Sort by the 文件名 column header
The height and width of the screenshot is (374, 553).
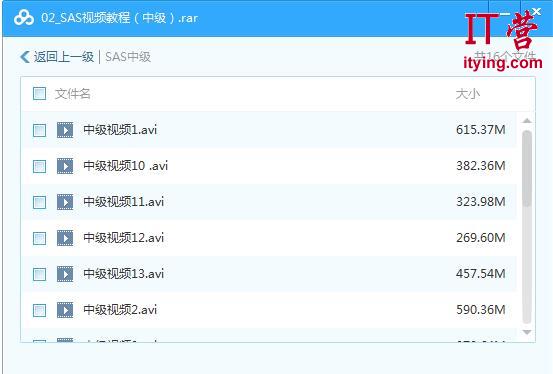73,94
